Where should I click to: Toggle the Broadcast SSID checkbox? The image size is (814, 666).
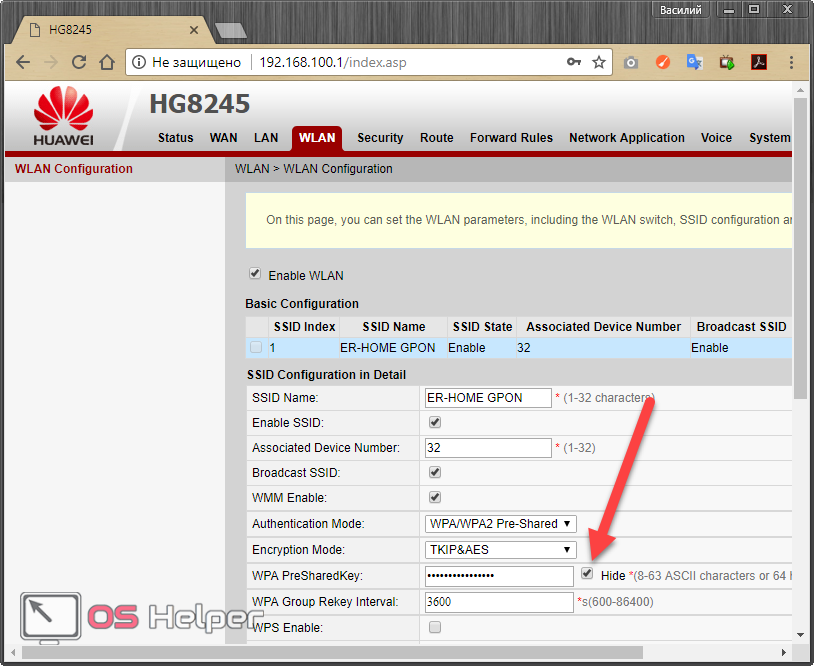tap(434, 472)
